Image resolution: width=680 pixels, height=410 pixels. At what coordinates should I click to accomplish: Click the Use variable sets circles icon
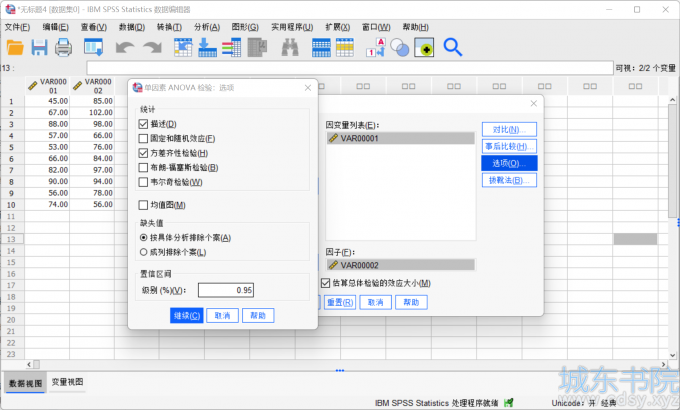point(399,47)
